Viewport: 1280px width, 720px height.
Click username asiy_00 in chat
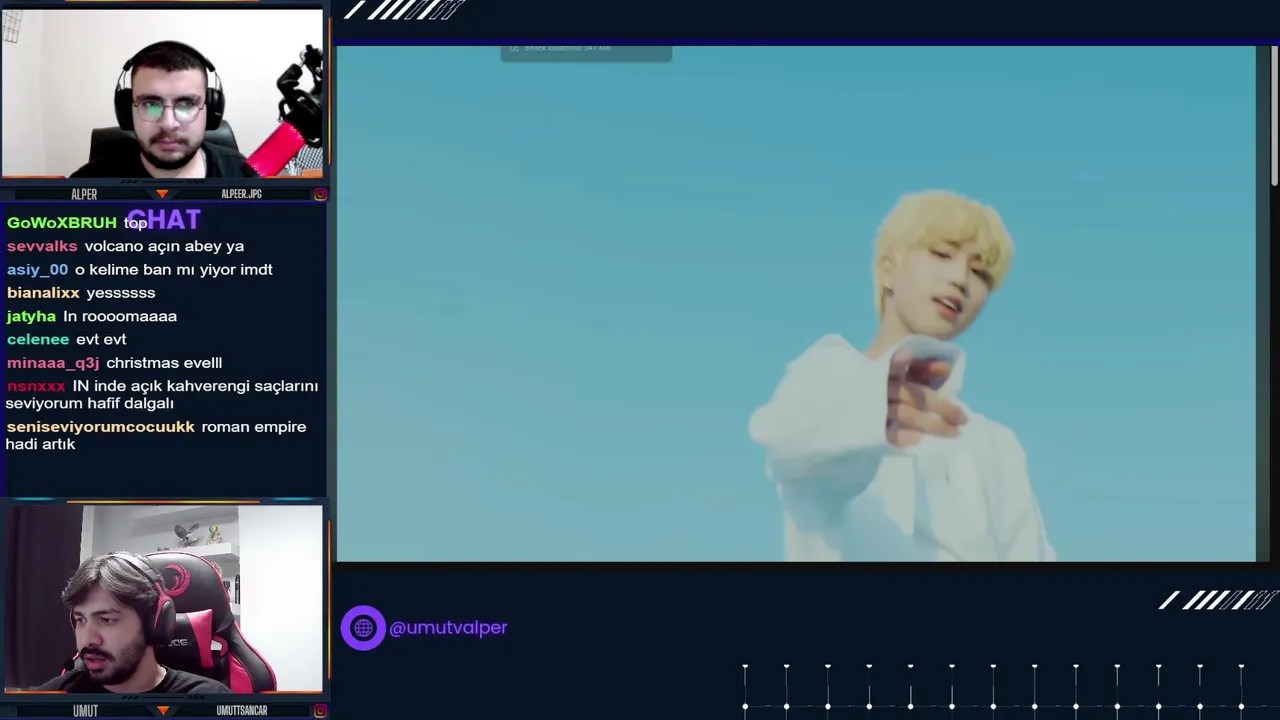[38, 270]
